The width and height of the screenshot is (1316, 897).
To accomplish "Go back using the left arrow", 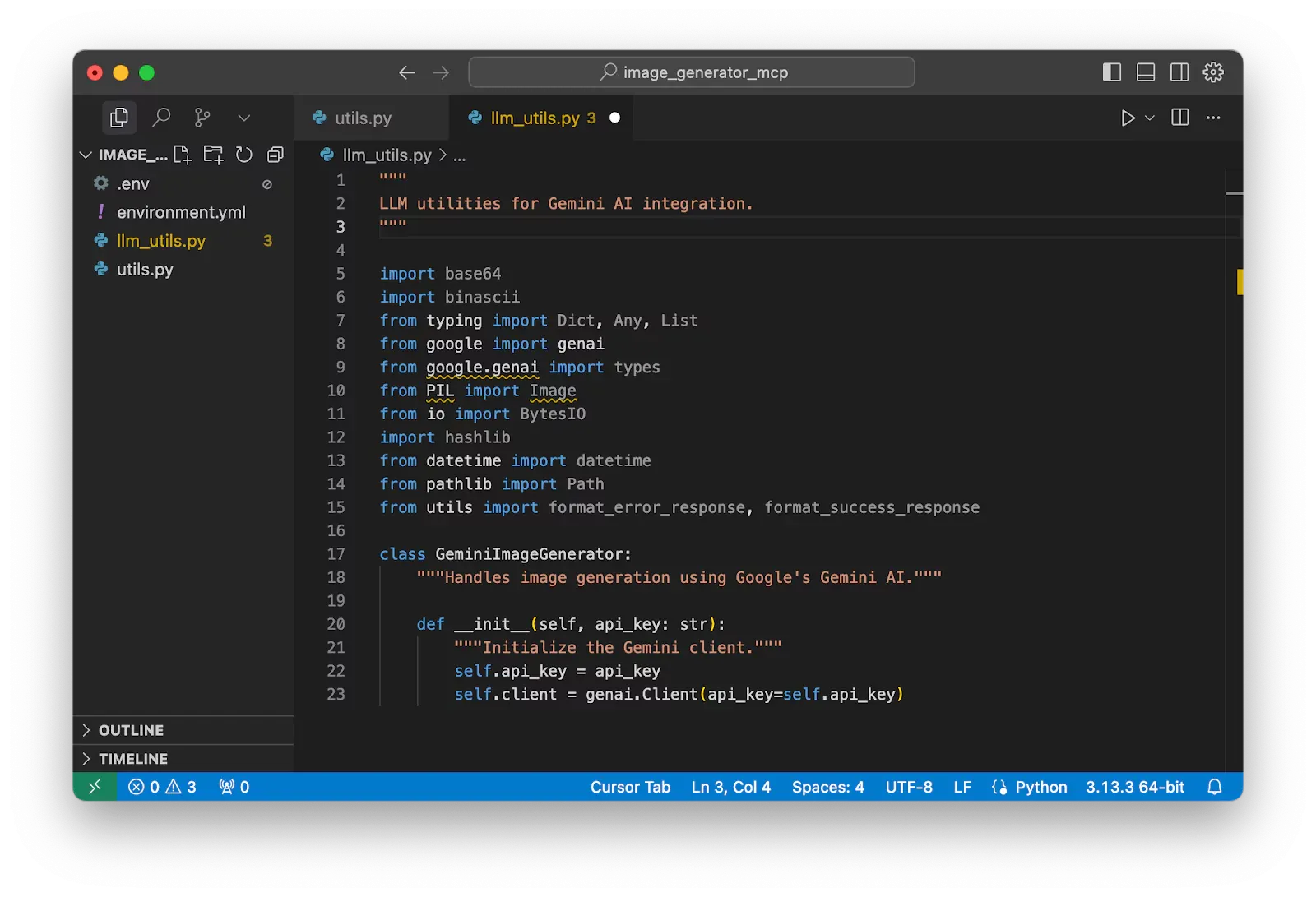I will (406, 72).
